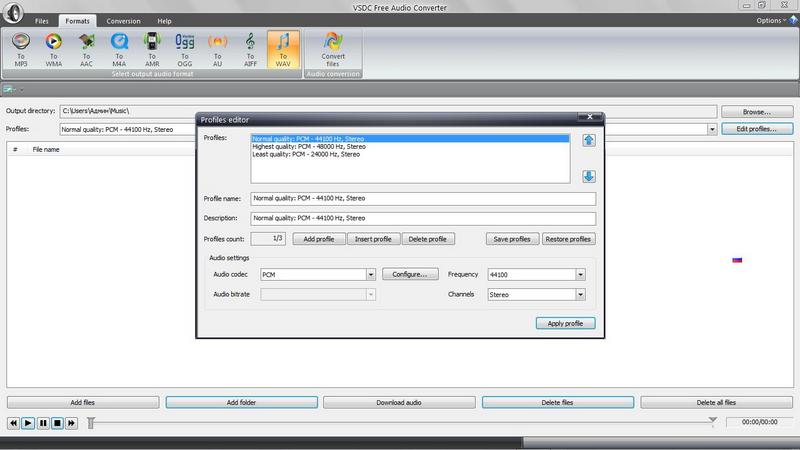Click the help icon beside Options

click(x=793, y=20)
